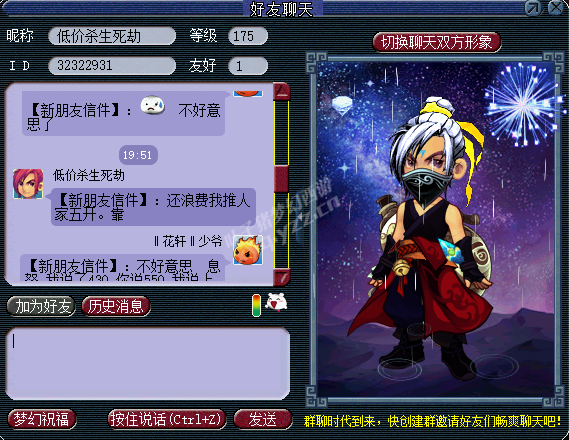The height and width of the screenshot is (440, 569).
Task: Click the red-haired avatar of 低价杀生死劫
Action: (28, 184)
